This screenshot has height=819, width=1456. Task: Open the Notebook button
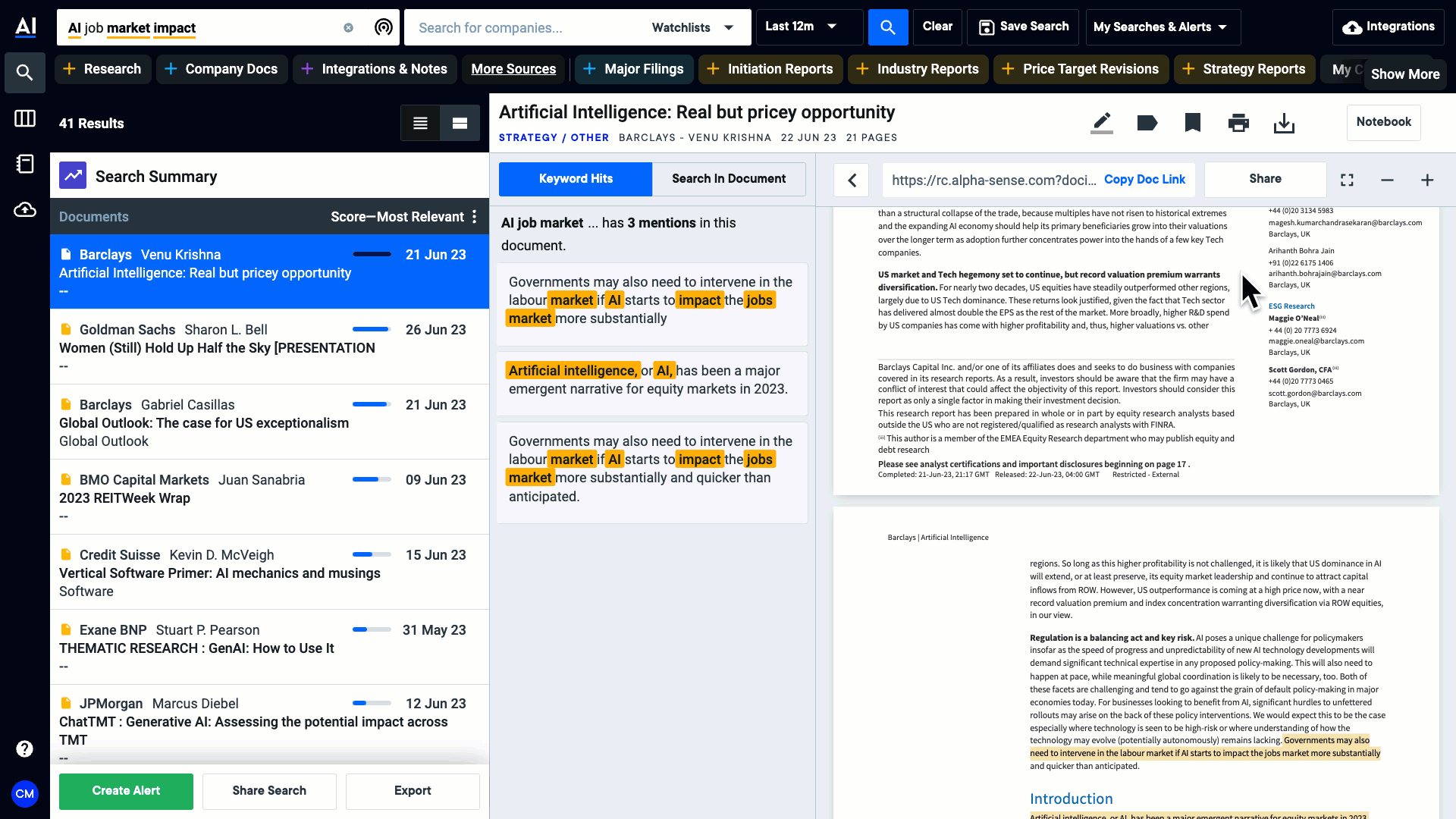click(x=1383, y=122)
